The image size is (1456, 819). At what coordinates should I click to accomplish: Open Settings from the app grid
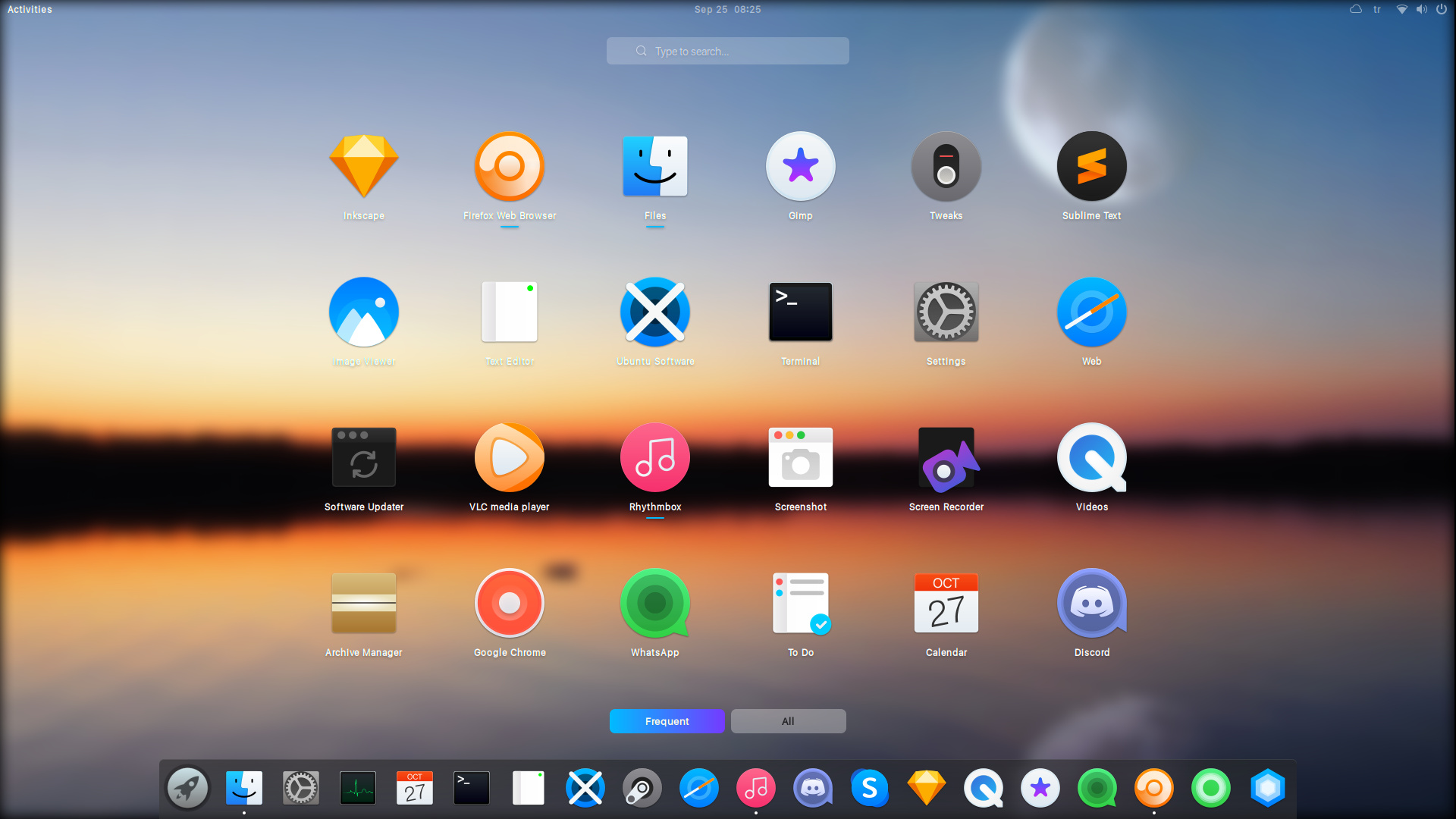[x=946, y=312]
